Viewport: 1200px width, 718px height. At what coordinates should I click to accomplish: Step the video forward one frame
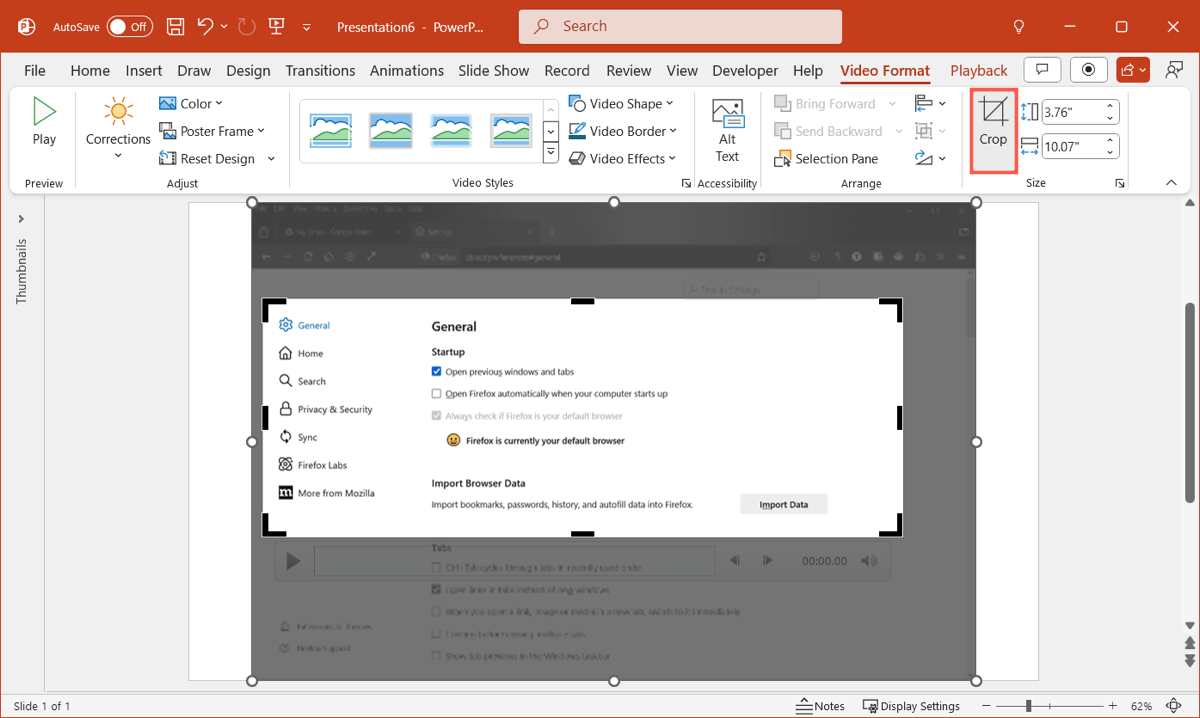coord(767,561)
